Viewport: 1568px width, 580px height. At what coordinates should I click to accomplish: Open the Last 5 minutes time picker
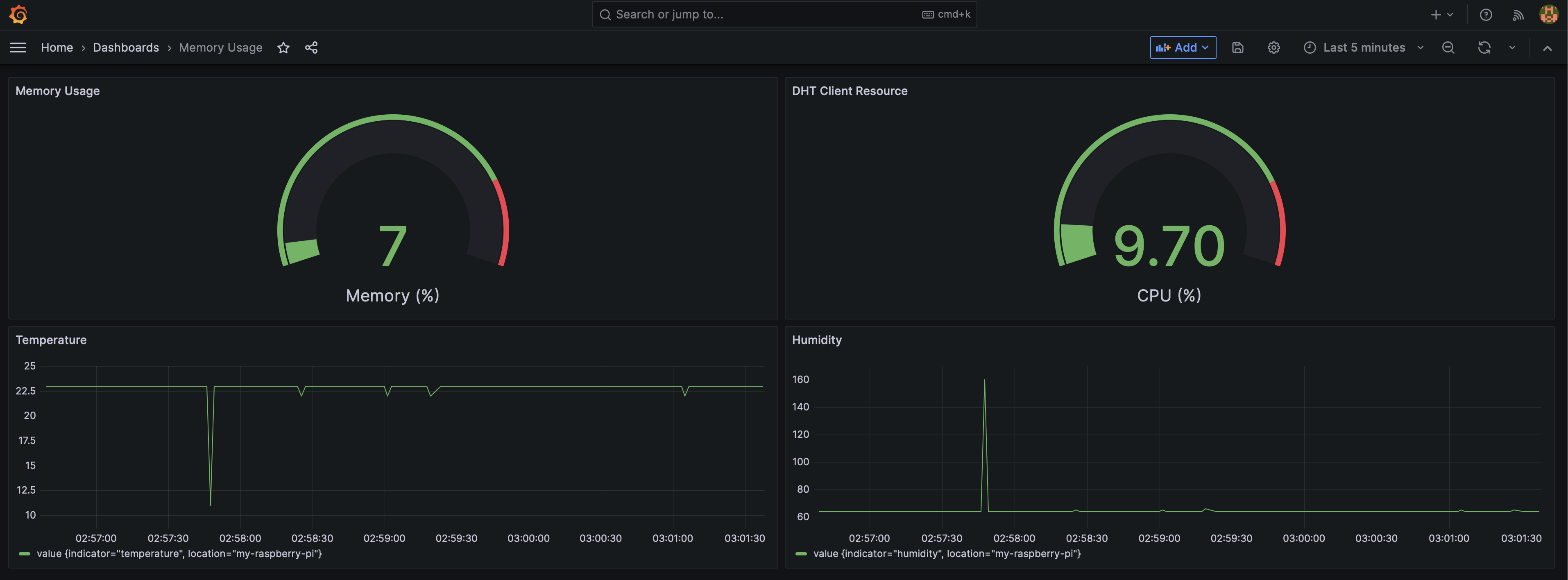[1364, 48]
